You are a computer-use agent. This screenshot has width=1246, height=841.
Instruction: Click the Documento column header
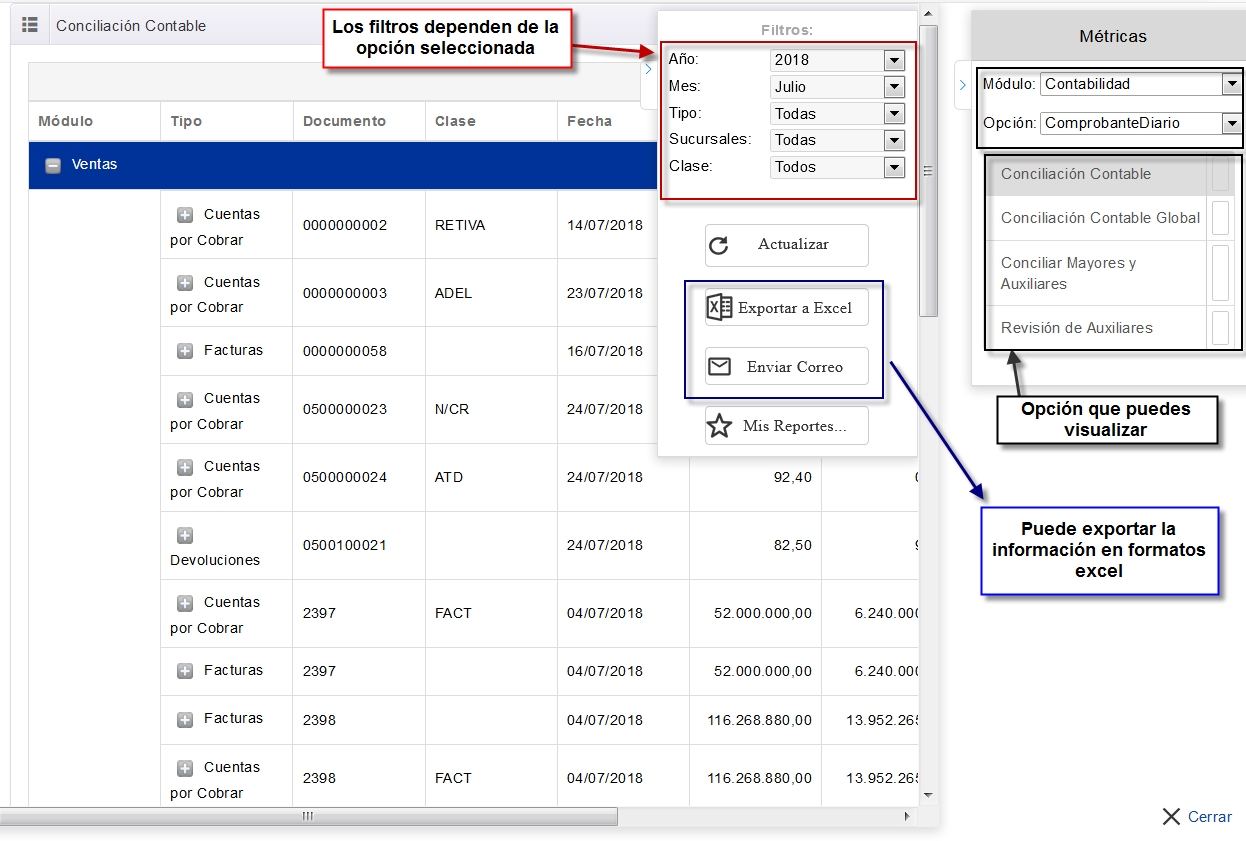(344, 121)
